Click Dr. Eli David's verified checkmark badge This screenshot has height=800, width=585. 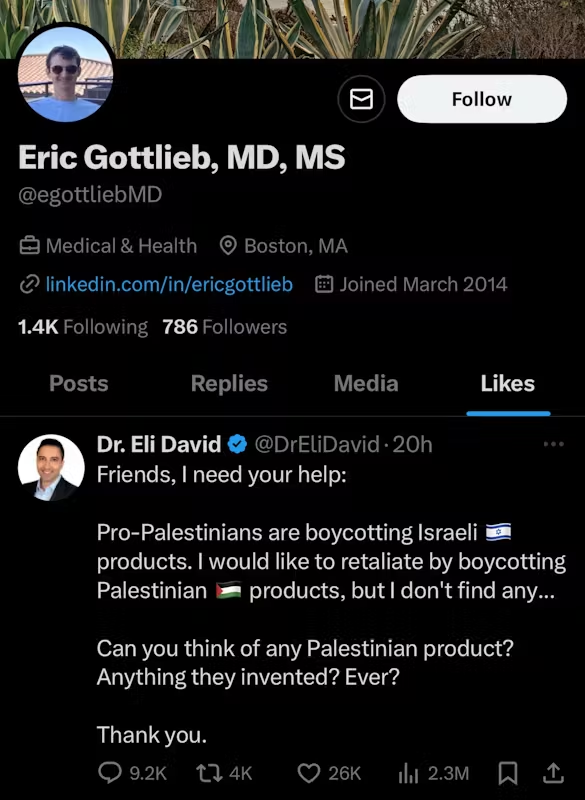tap(237, 444)
